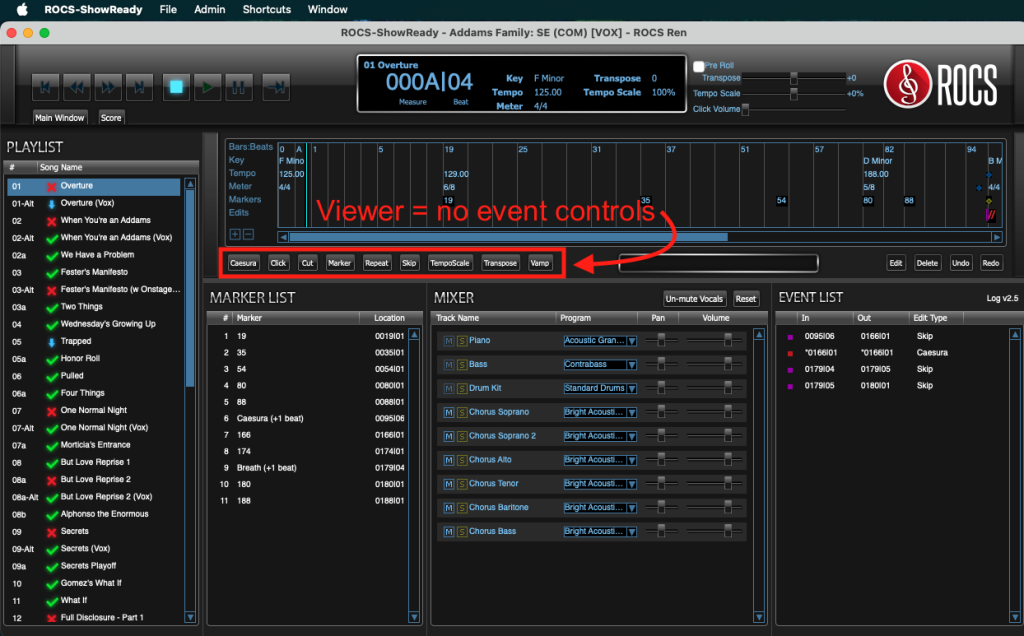The height and width of the screenshot is (636, 1024).
Task: Toggle mute on Chorus Baritone
Action: tap(449, 508)
